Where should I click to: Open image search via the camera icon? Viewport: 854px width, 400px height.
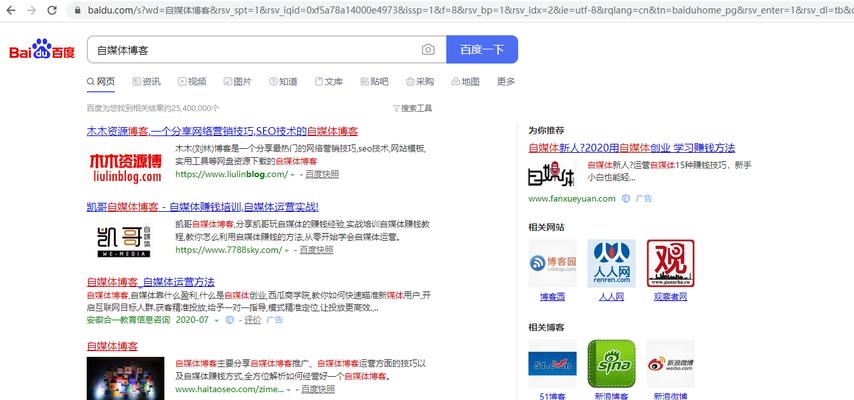(x=428, y=50)
